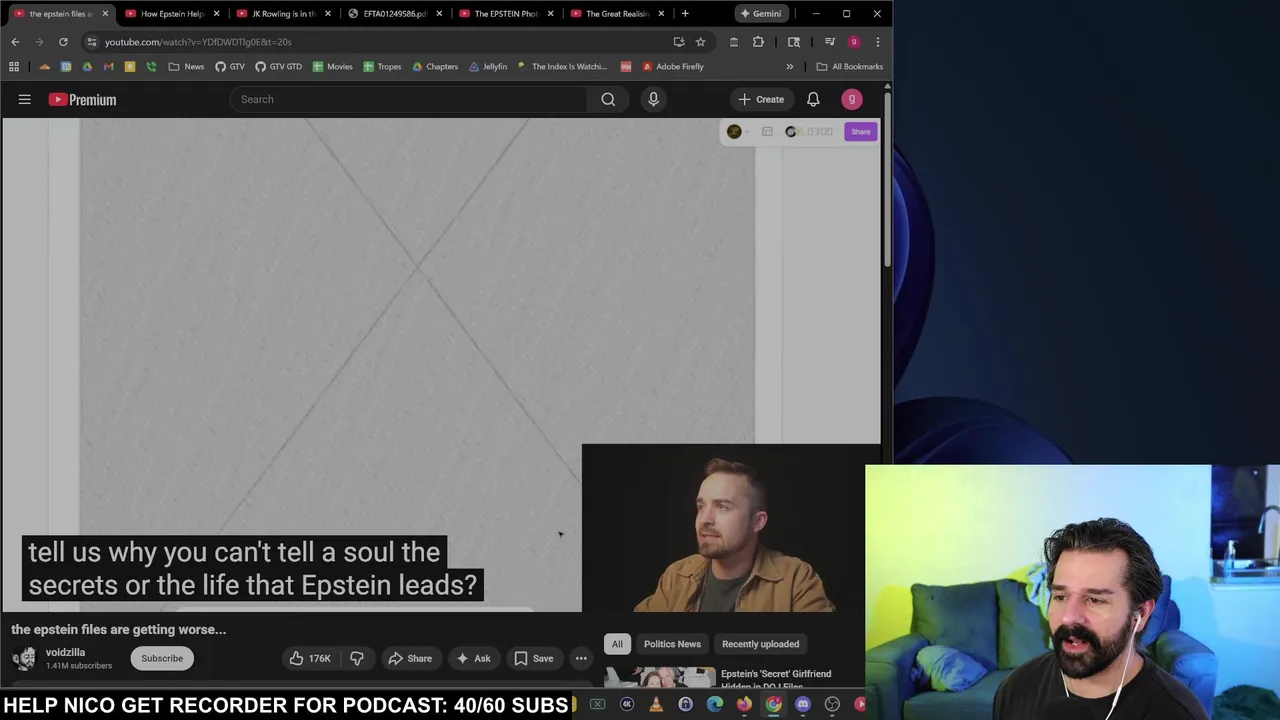Open voidzilla channel avatar
Screen dimensions: 1280x720
tap(24, 658)
